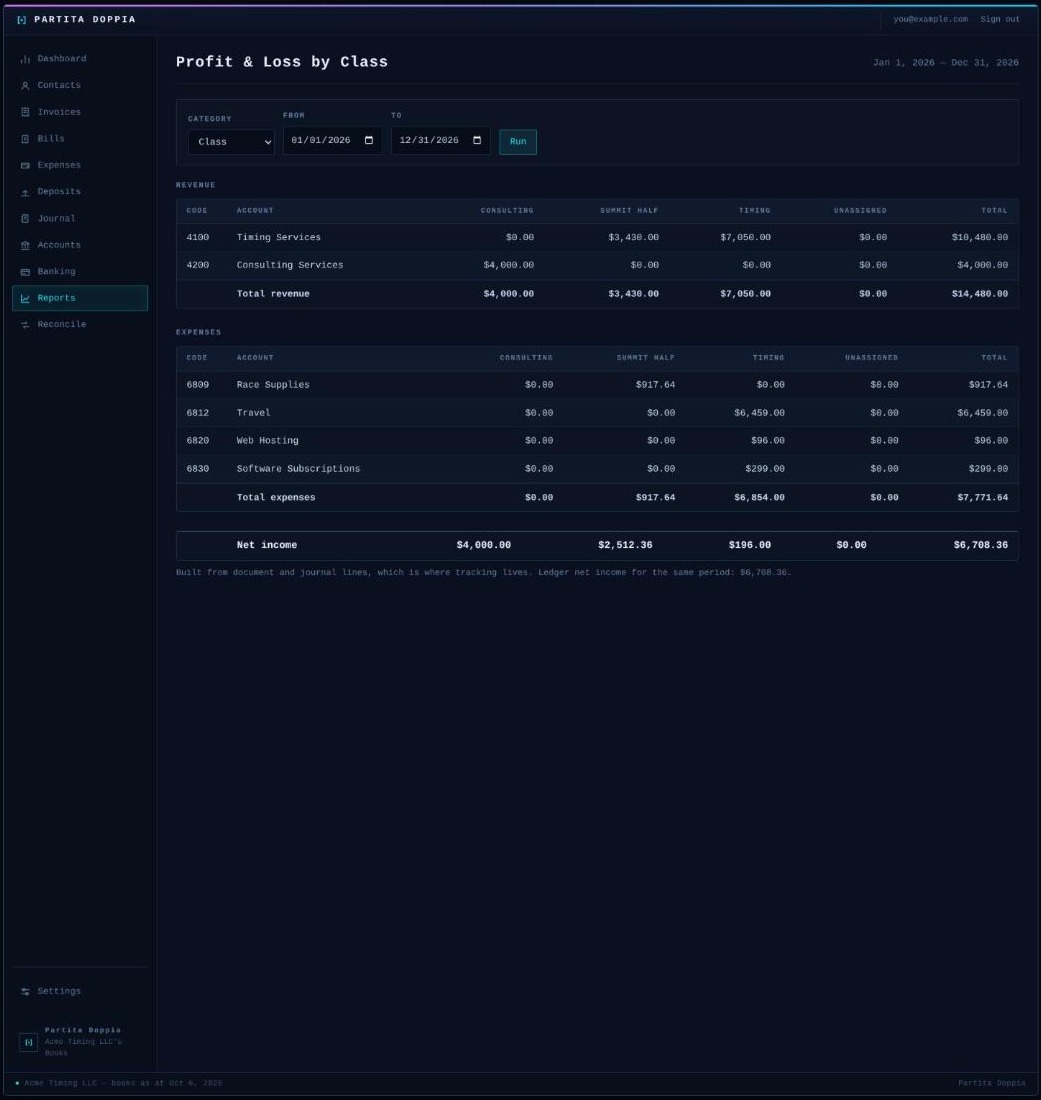Click expense code 6820
Screen dimensions: 1041x1100
pos(198,441)
